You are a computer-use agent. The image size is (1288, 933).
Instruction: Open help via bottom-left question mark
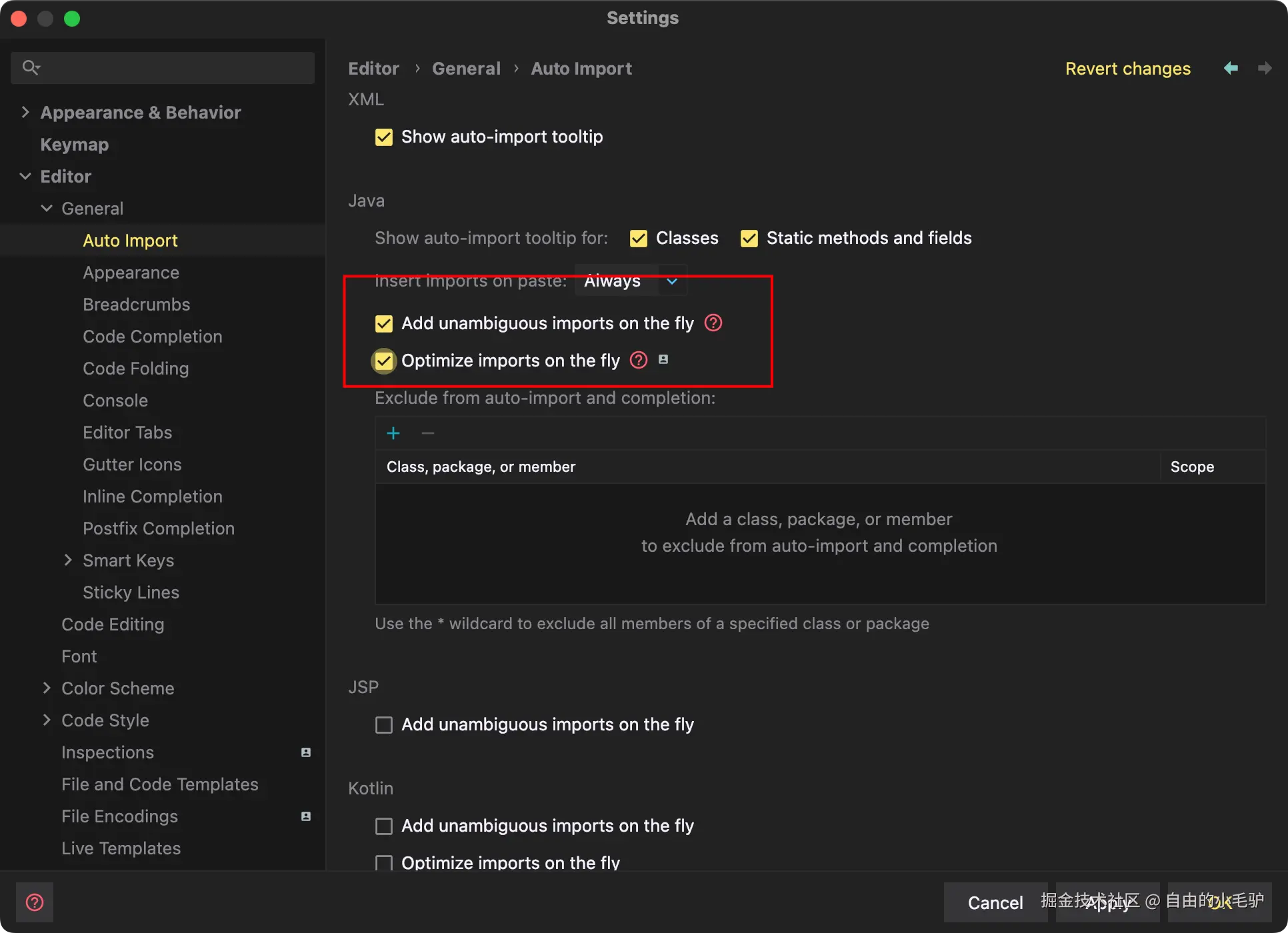click(x=35, y=902)
